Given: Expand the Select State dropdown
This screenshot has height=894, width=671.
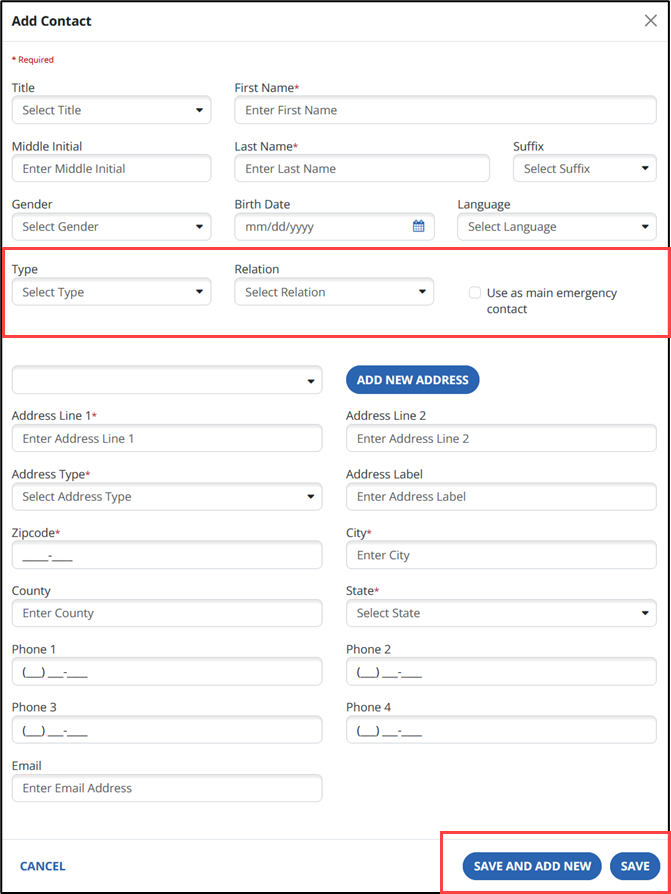Looking at the screenshot, I should click(501, 613).
